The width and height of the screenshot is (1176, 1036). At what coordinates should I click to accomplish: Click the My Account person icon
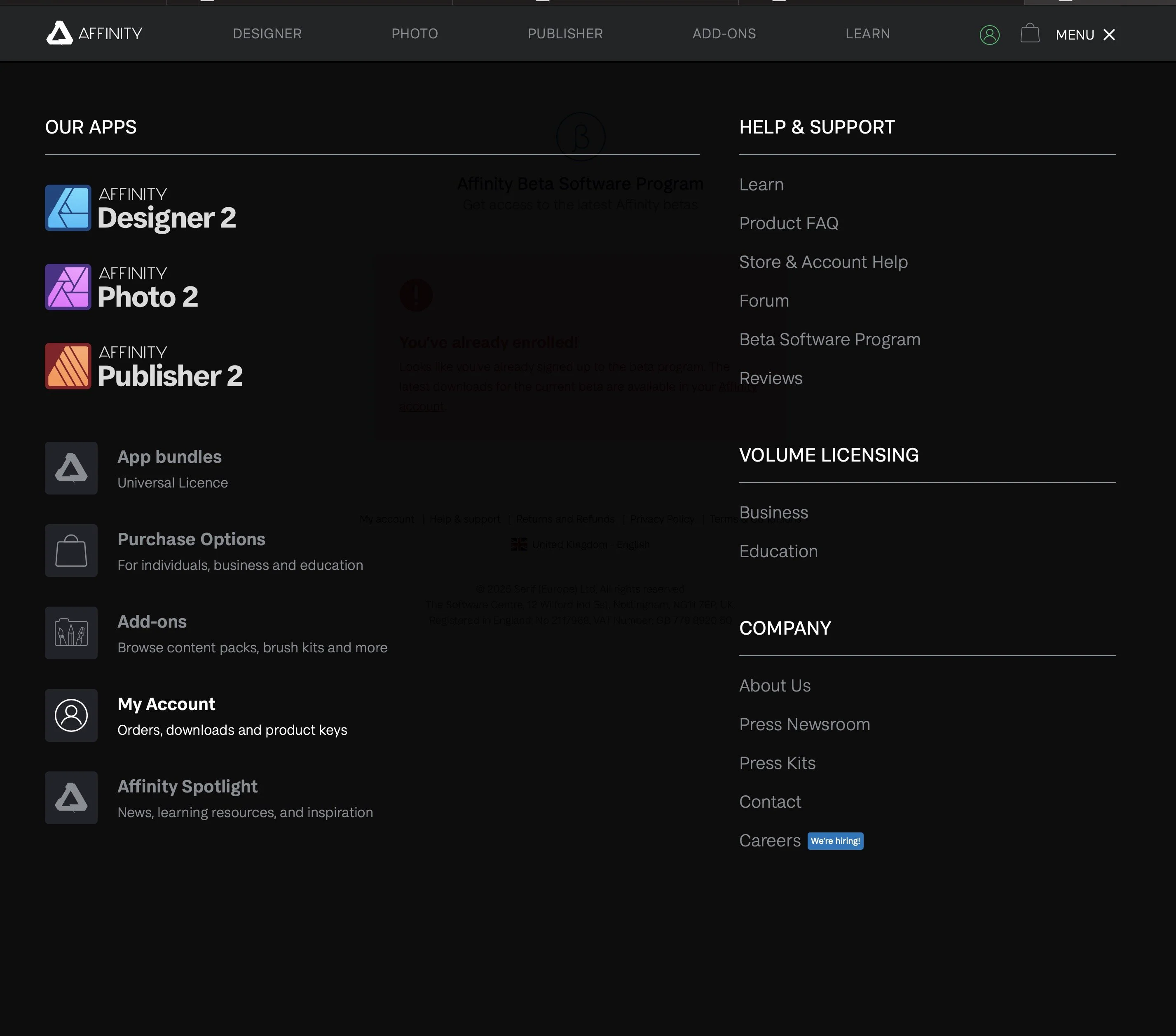pos(71,715)
